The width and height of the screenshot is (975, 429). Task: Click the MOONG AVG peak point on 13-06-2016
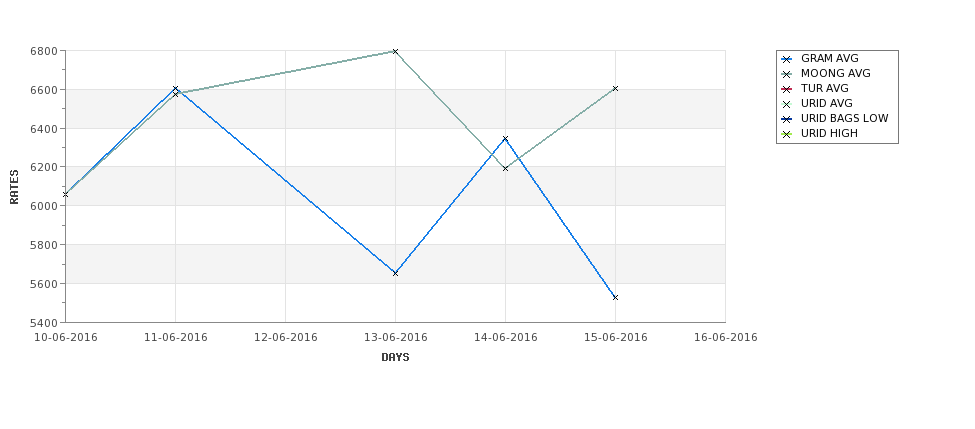pyautogui.click(x=395, y=52)
